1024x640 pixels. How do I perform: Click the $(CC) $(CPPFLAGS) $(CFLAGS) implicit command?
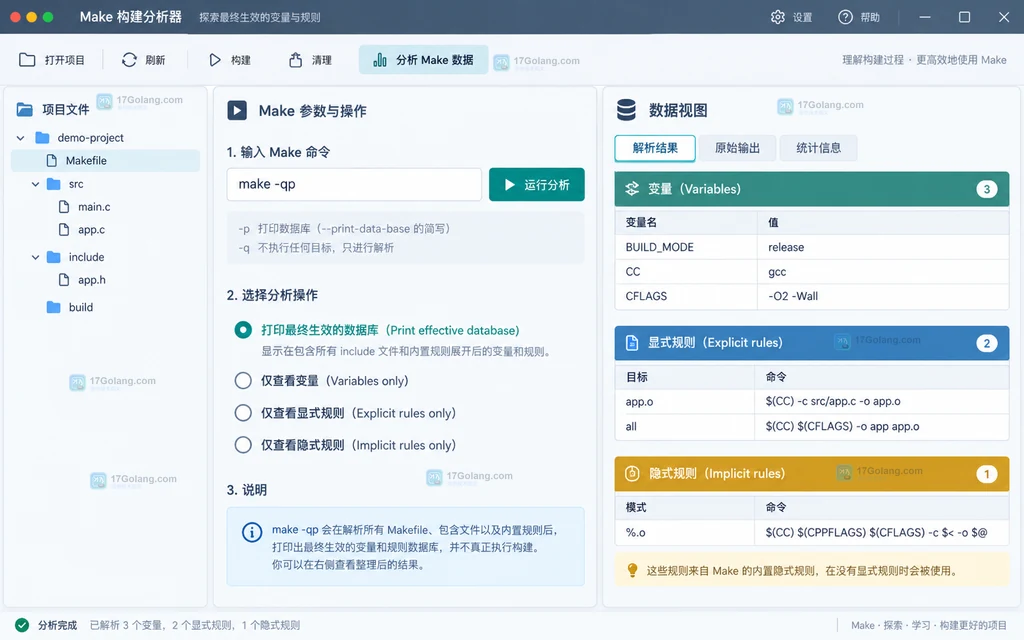point(882,533)
